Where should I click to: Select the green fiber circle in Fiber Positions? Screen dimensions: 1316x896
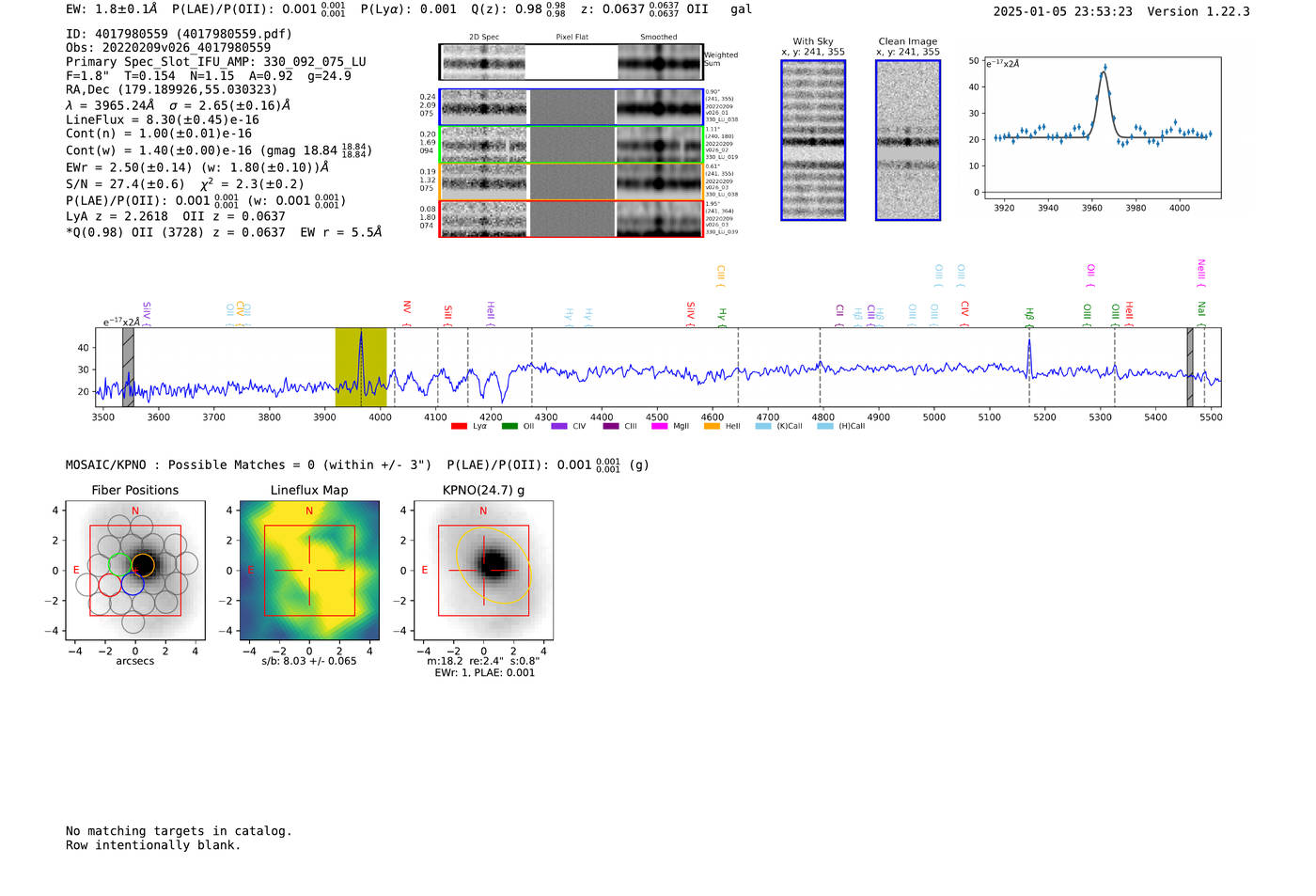click(x=120, y=565)
